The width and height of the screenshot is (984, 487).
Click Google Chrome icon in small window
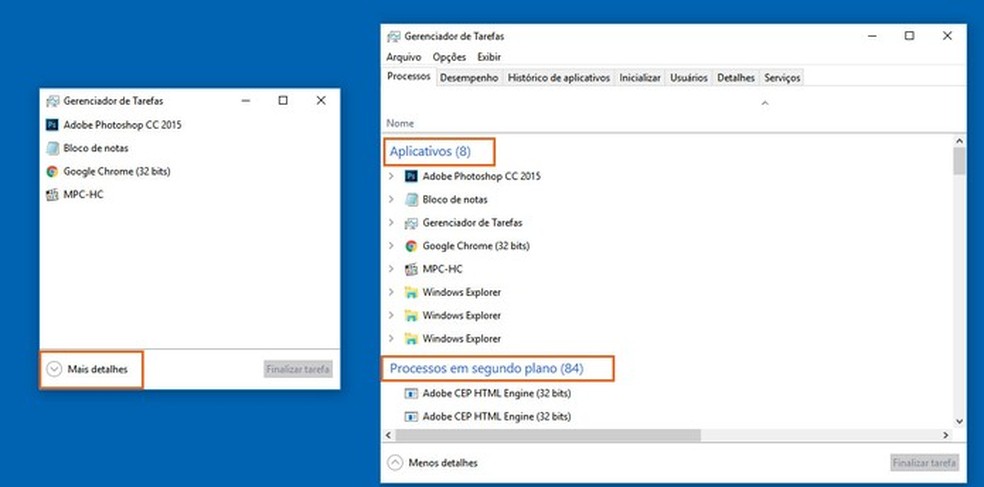pos(52,171)
